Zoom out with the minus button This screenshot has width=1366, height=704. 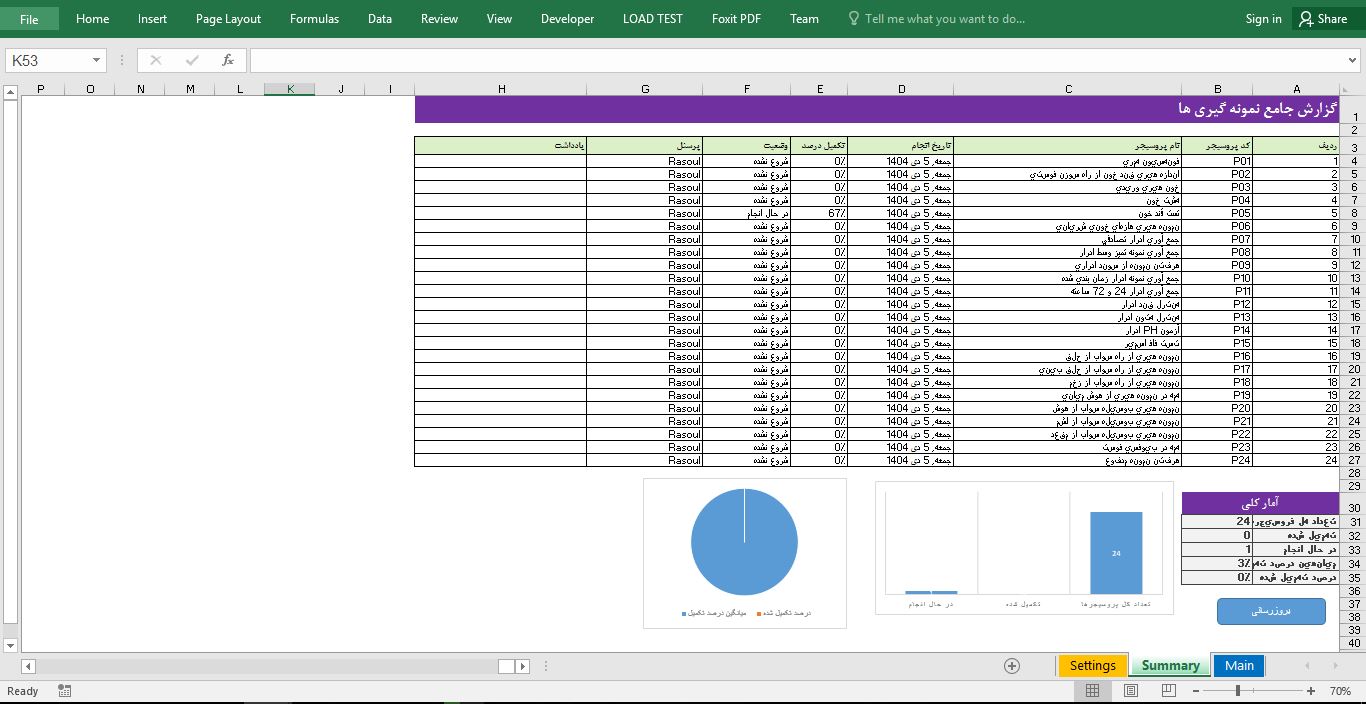[1195, 691]
